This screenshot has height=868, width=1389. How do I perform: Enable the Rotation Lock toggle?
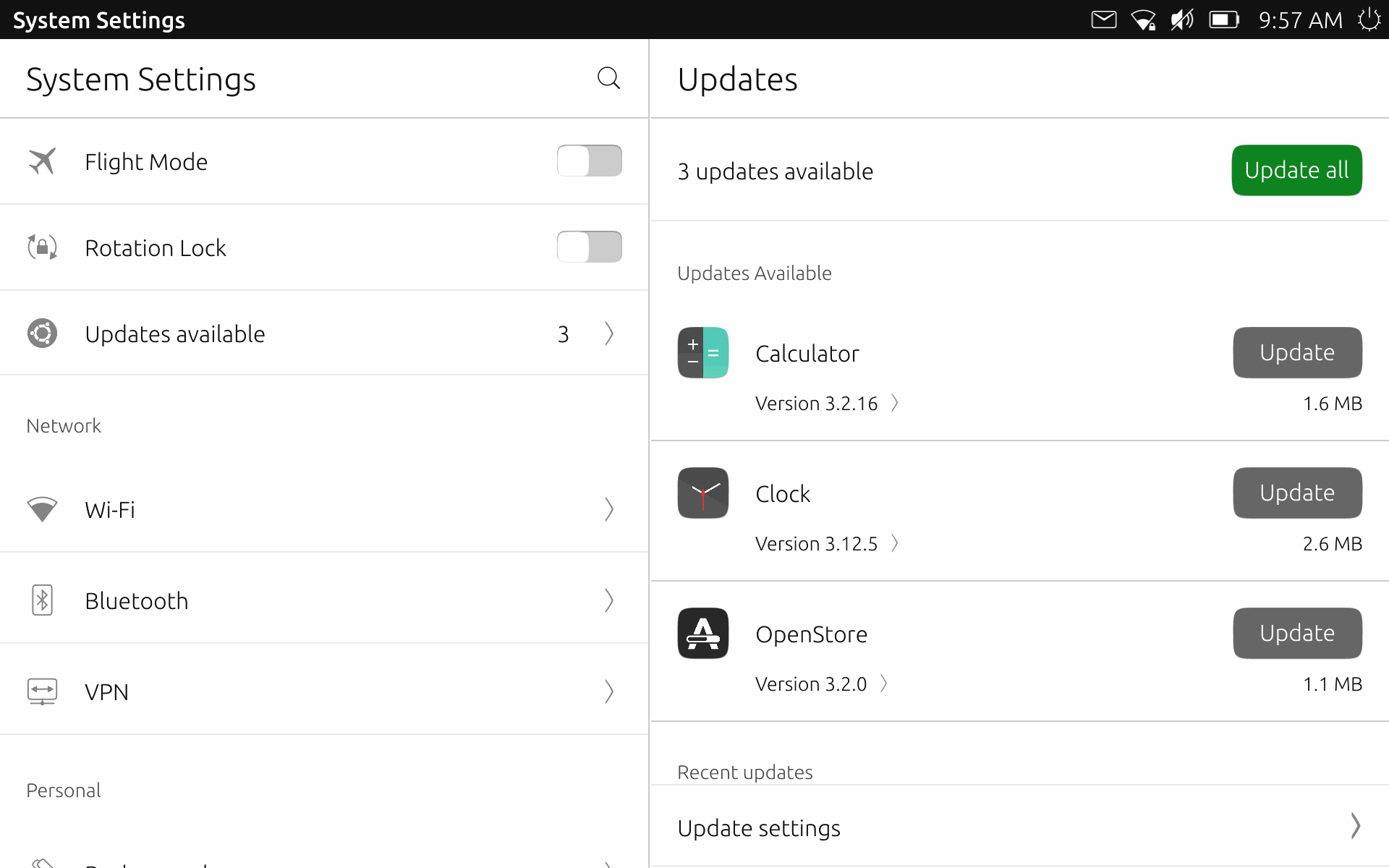pos(590,247)
